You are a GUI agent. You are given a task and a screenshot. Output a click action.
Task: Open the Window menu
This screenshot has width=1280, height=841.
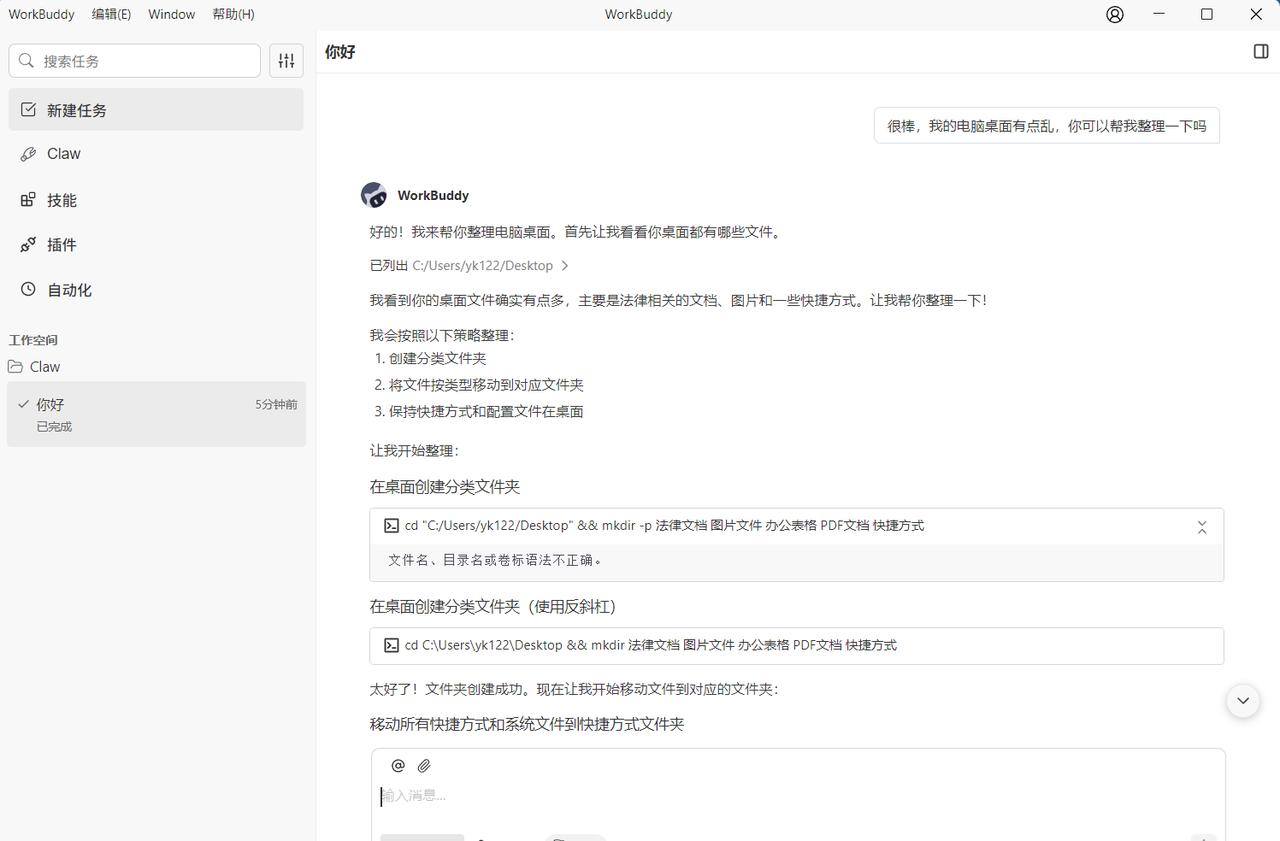(170, 14)
